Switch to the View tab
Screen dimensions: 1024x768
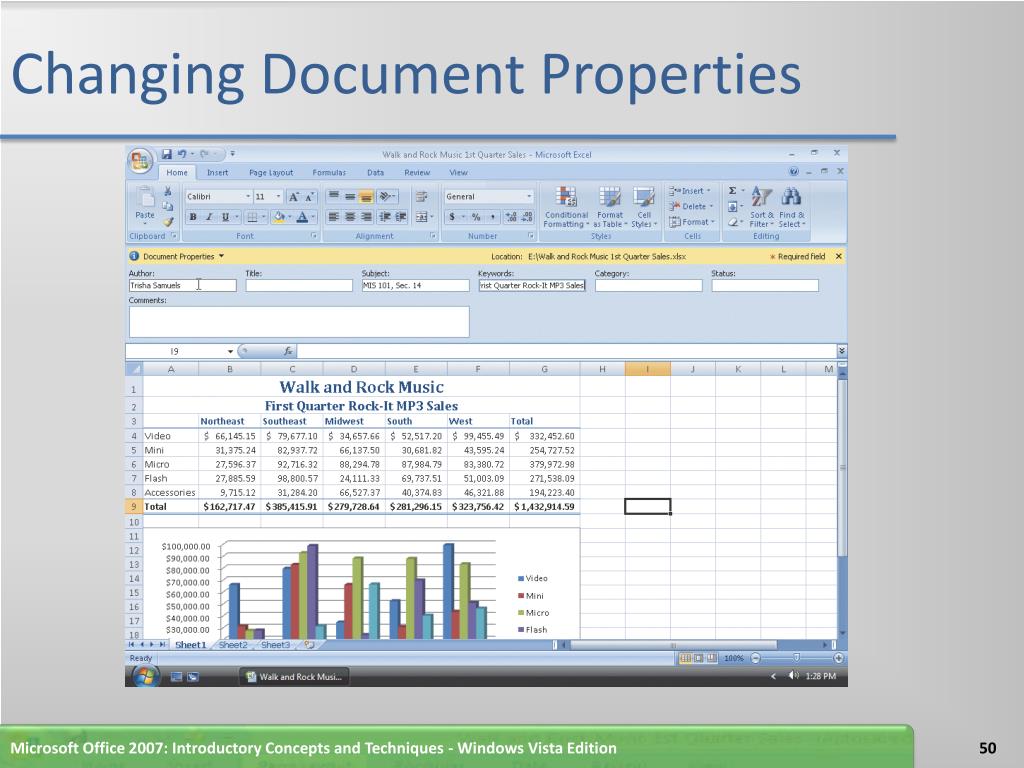(x=458, y=172)
